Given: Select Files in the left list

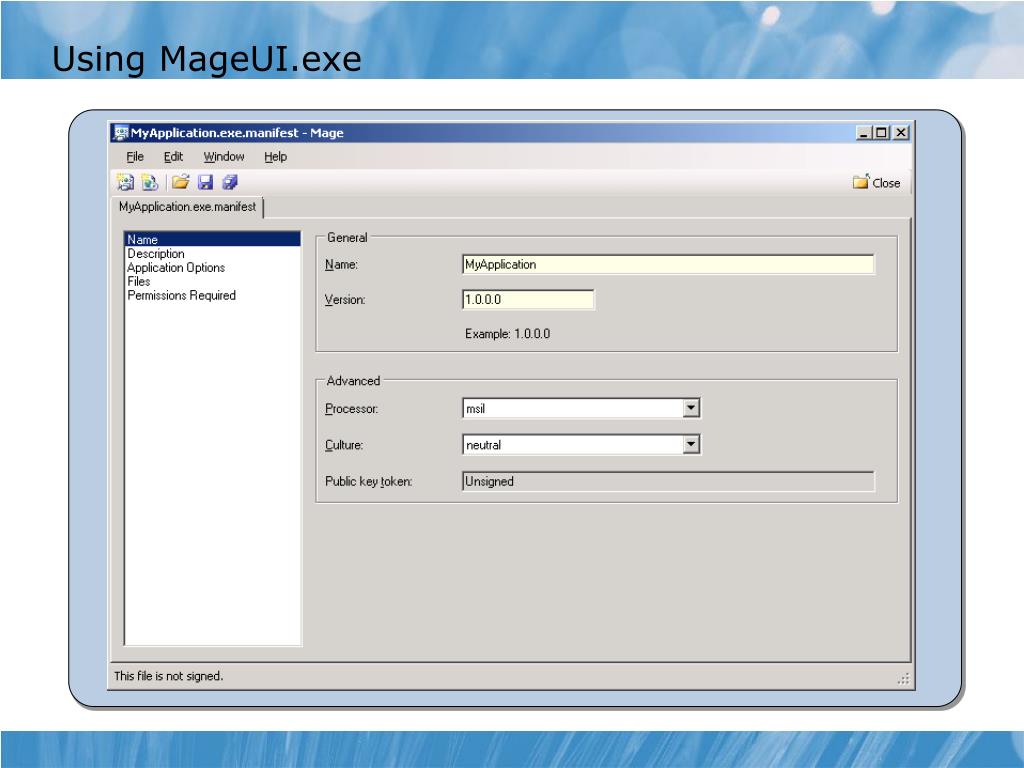Looking at the screenshot, I should click(x=138, y=281).
